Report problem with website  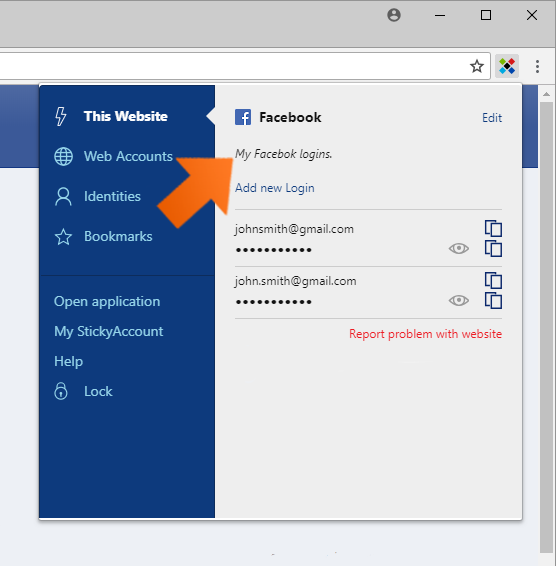(x=425, y=334)
